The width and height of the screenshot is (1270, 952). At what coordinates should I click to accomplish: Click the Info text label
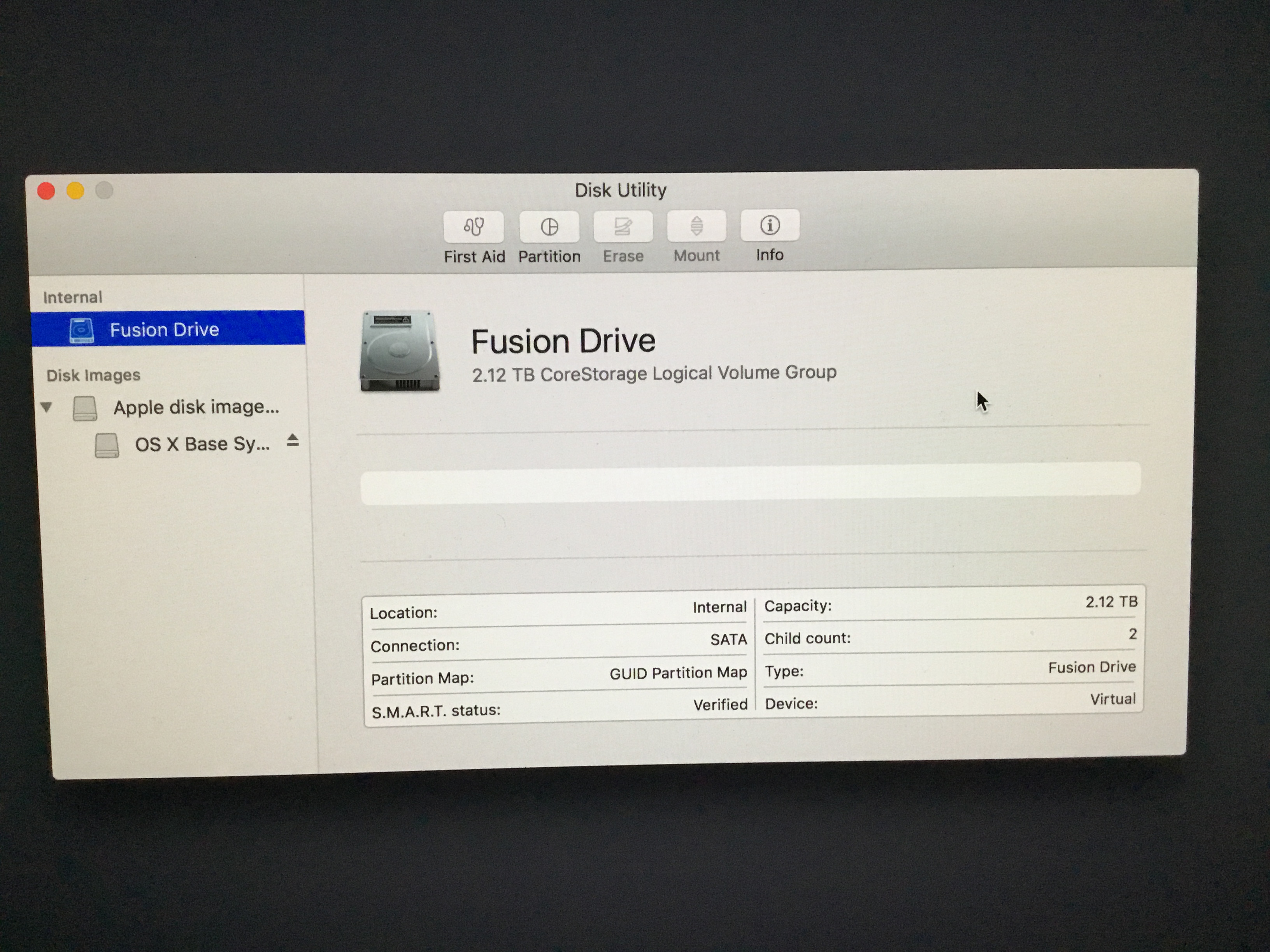tap(770, 255)
